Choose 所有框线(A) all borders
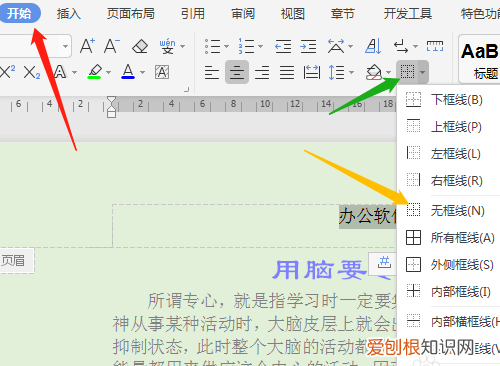Screen dimensions: 500x366 (448, 238)
